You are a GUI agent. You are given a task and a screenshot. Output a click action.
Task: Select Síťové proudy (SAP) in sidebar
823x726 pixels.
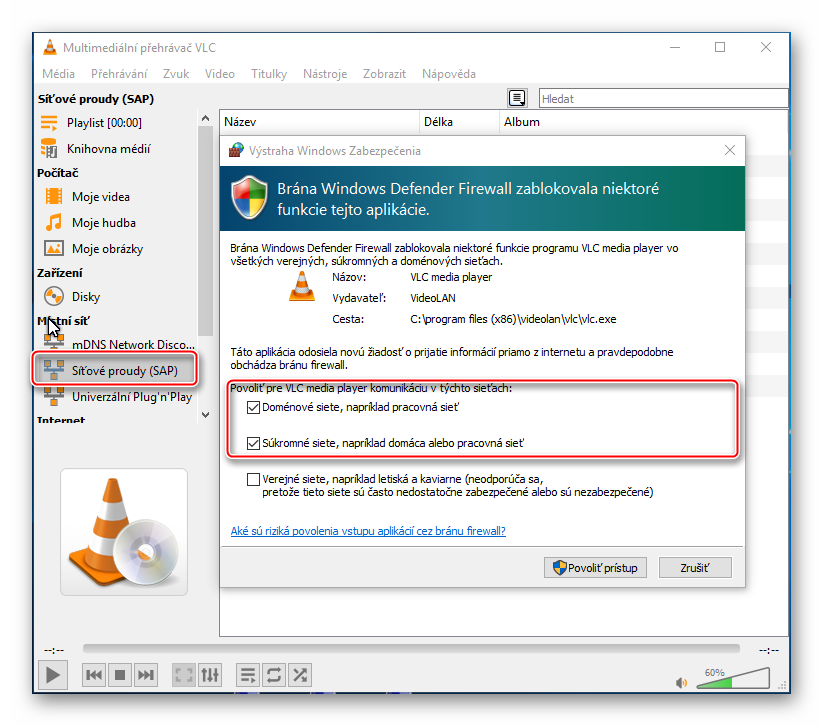click(x=115, y=371)
